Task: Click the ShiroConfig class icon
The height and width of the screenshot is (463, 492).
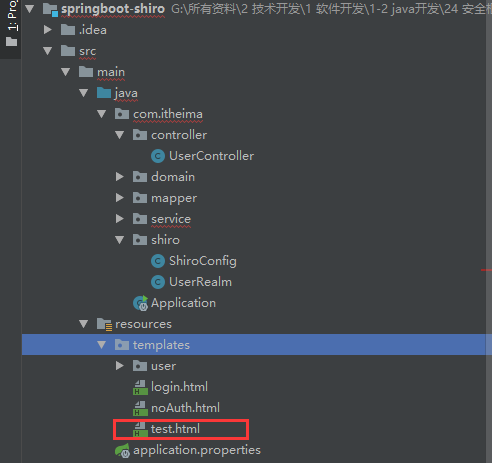Action: point(158,261)
